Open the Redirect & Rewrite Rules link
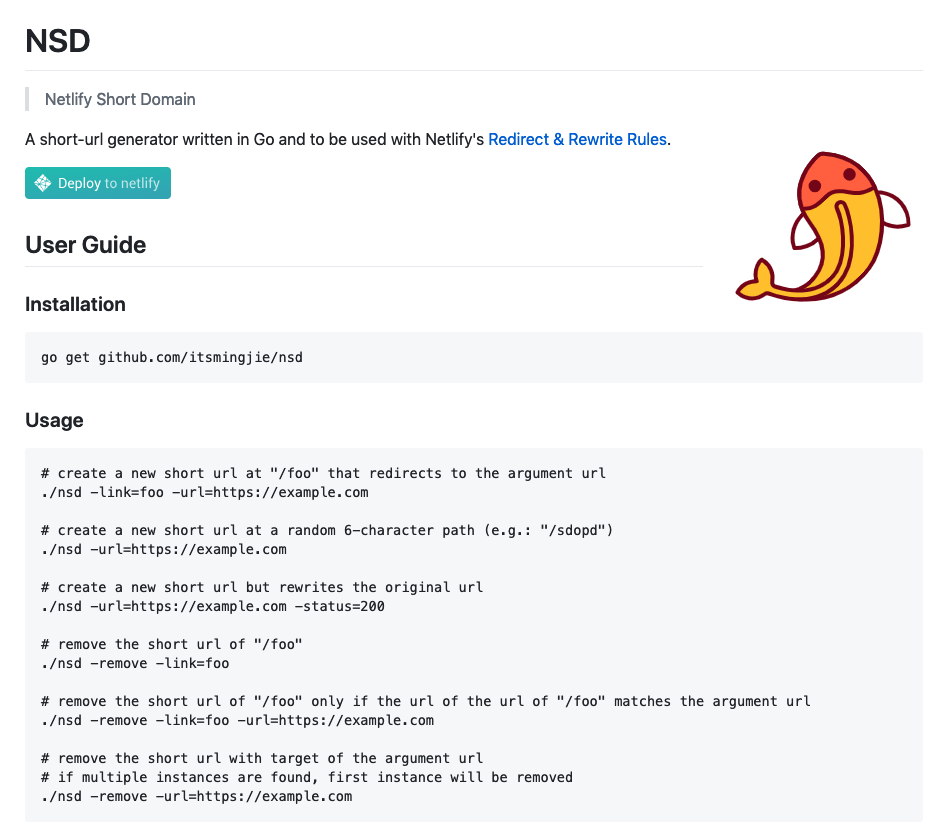The width and height of the screenshot is (938, 828). (x=577, y=139)
